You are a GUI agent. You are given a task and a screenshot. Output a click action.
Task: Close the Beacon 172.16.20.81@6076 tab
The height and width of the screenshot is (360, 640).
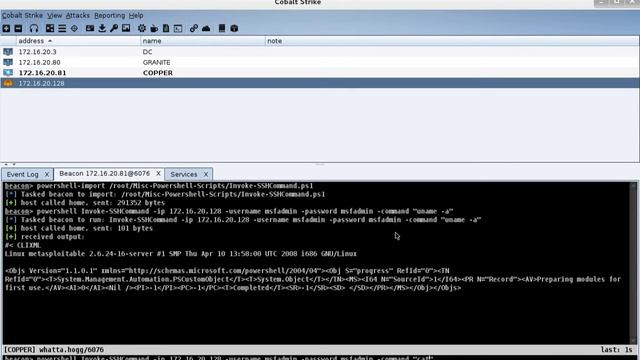(158, 173)
